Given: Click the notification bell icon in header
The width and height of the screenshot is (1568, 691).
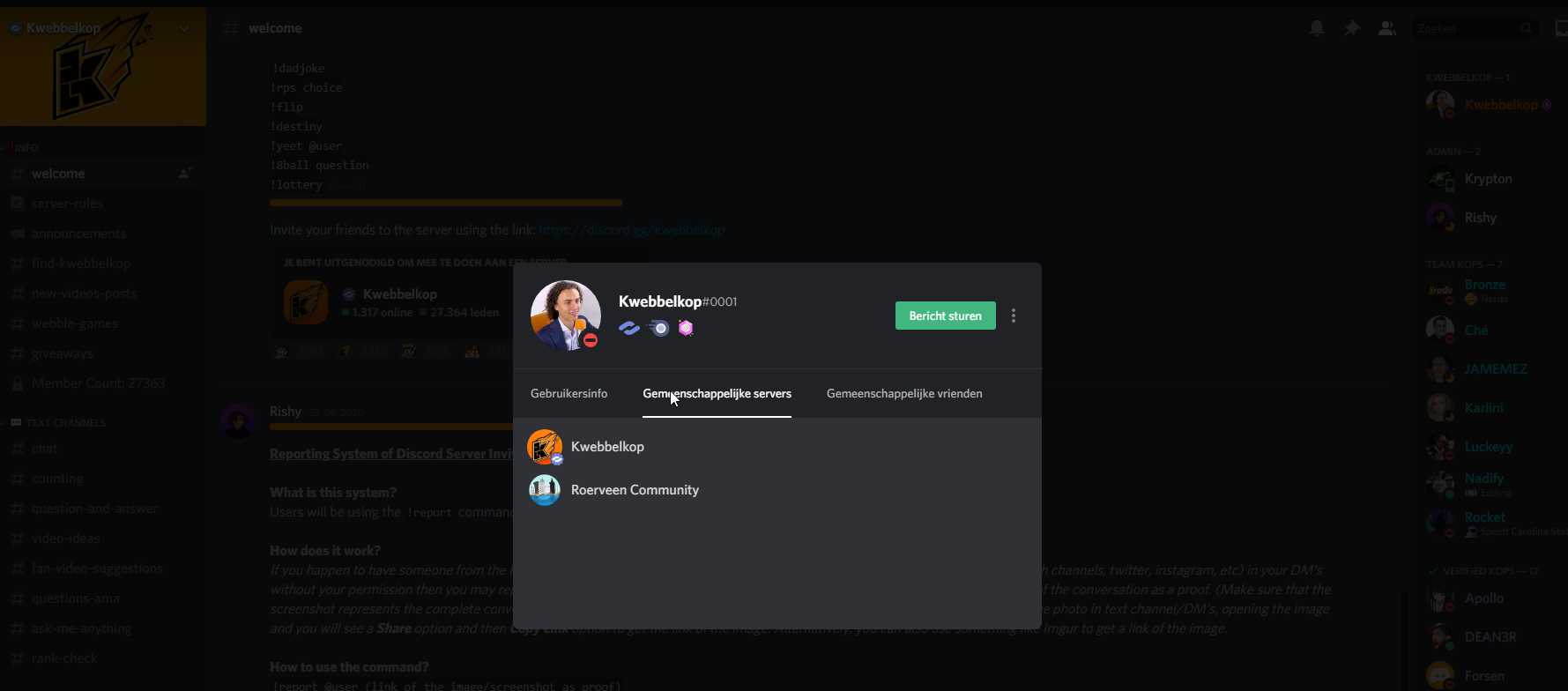Looking at the screenshot, I should [x=1316, y=28].
